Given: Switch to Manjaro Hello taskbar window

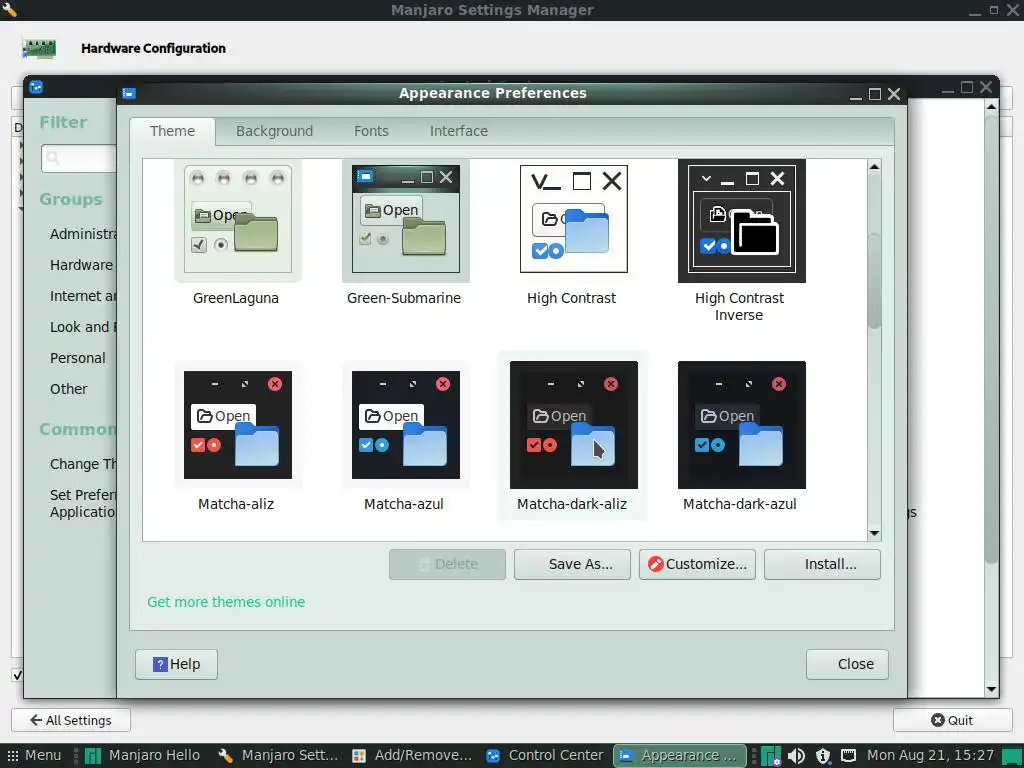Looking at the screenshot, I should (x=143, y=756).
